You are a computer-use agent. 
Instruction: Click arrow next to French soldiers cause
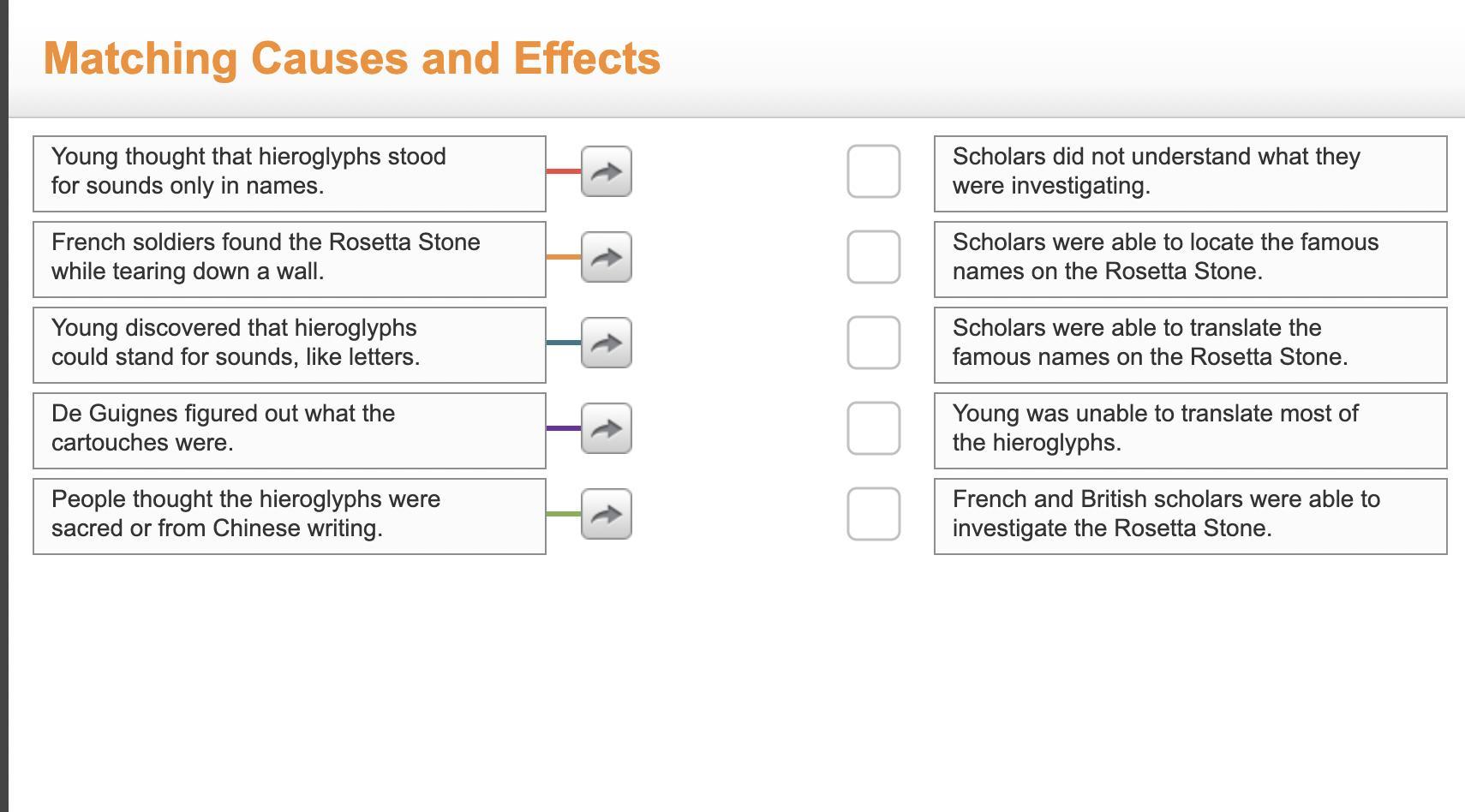607,257
